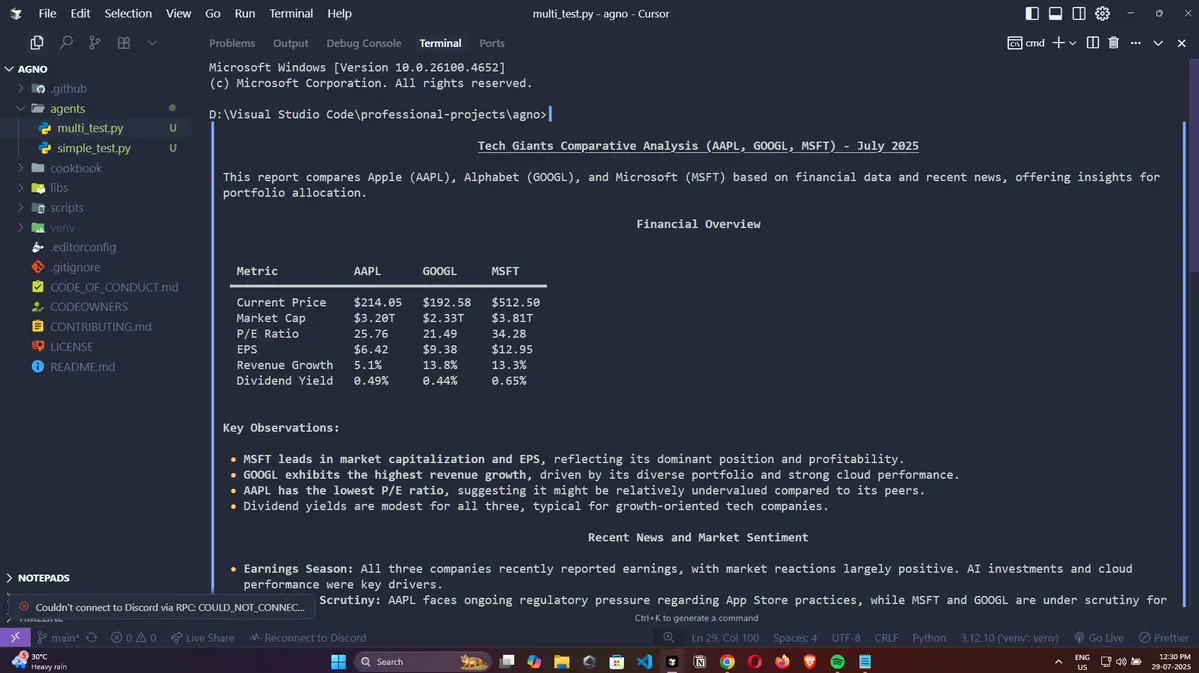Image resolution: width=1199 pixels, height=673 pixels.
Task: Toggle secondary sidebar layout icon
Action: [1079, 13]
